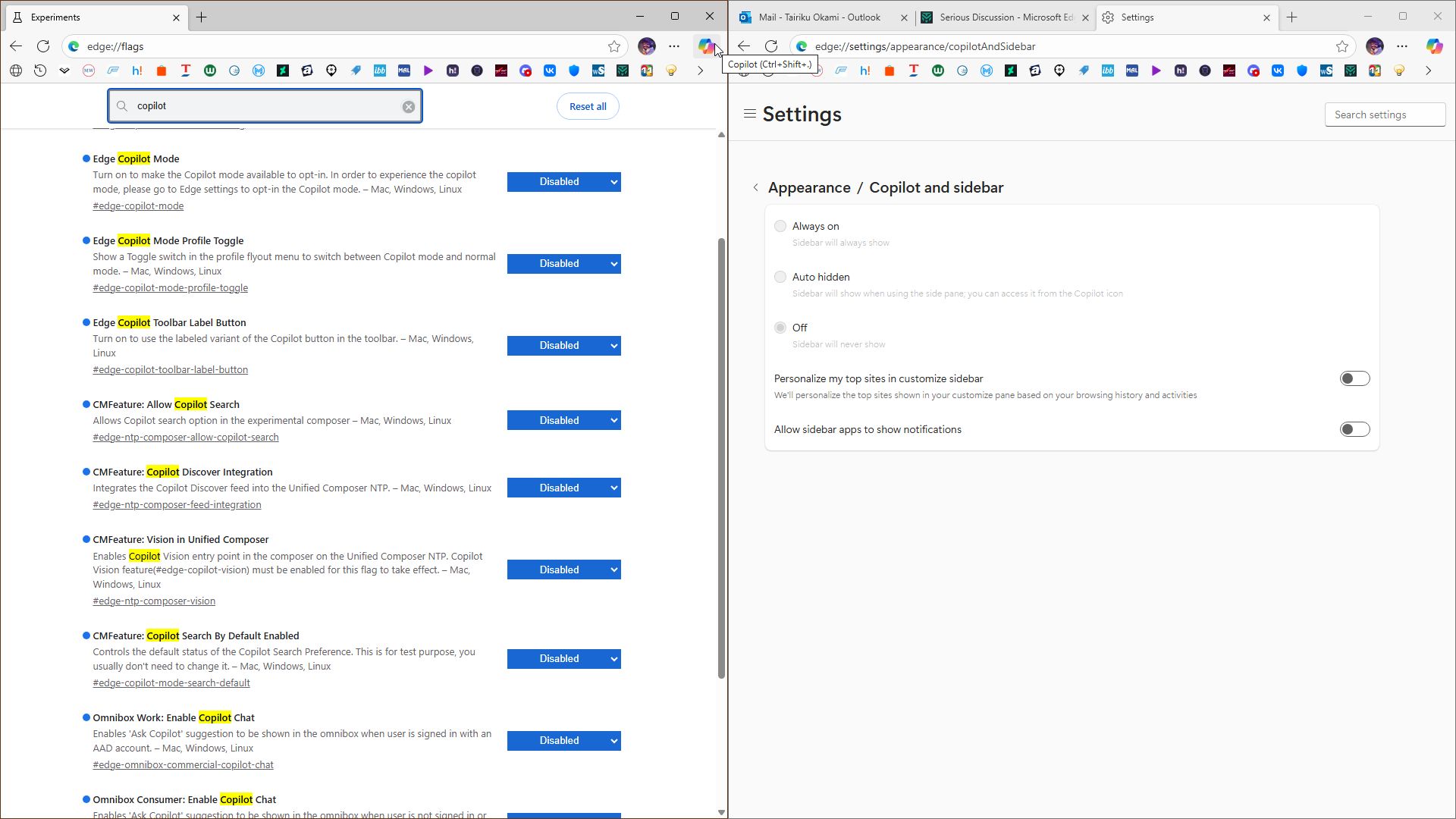
Task: Open the history clock bookmark in the flags window
Action: click(x=40, y=71)
